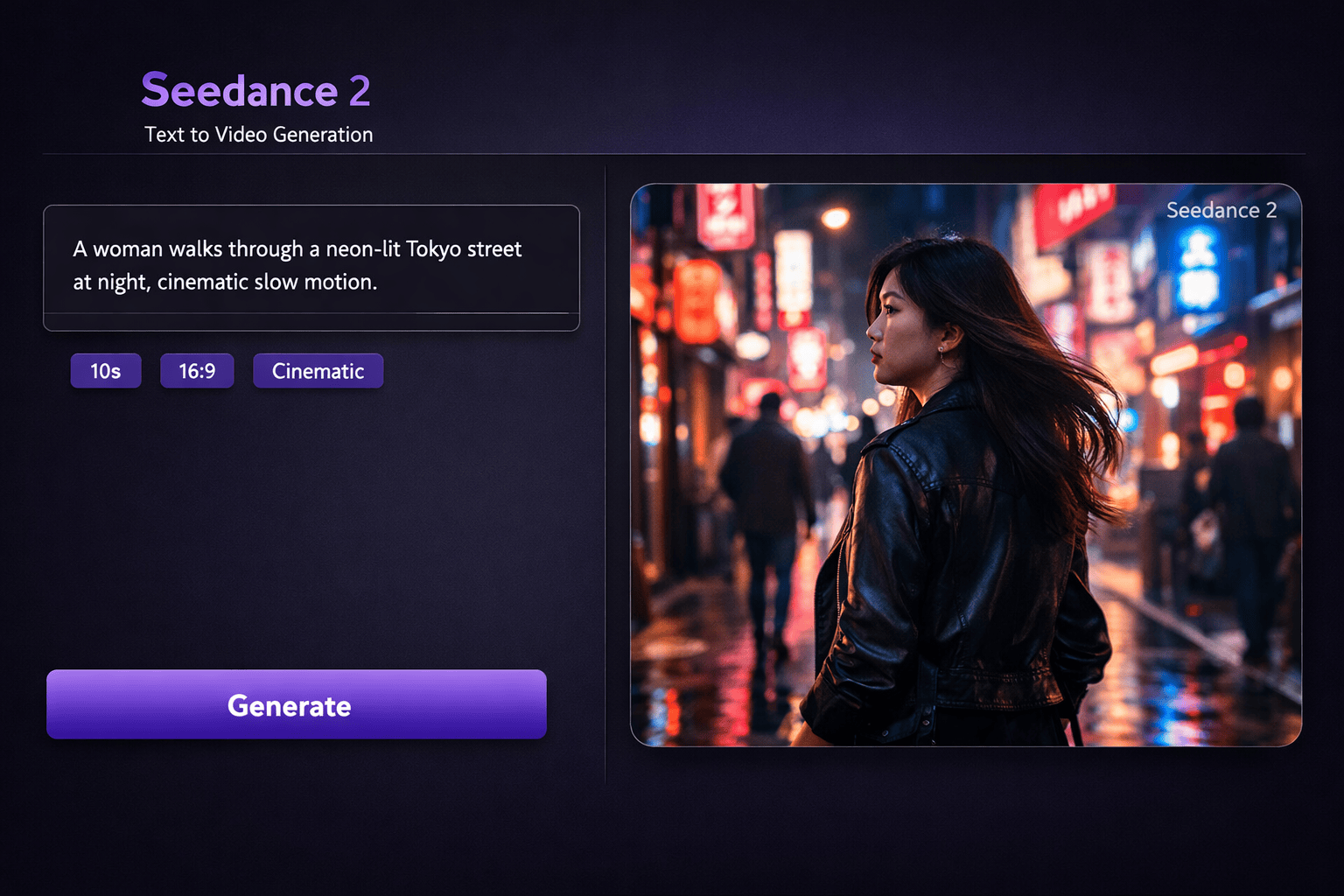Enable the Cinematic style option

click(318, 370)
